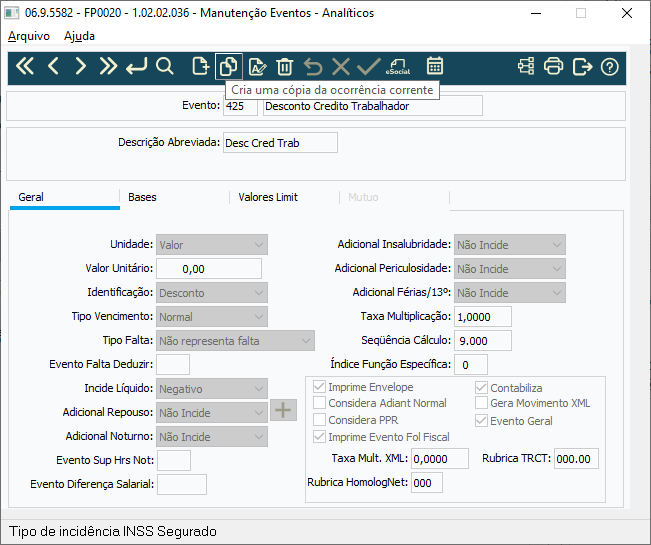Click the help question mark icon
Viewport: 651px width, 545px height.
[609, 67]
